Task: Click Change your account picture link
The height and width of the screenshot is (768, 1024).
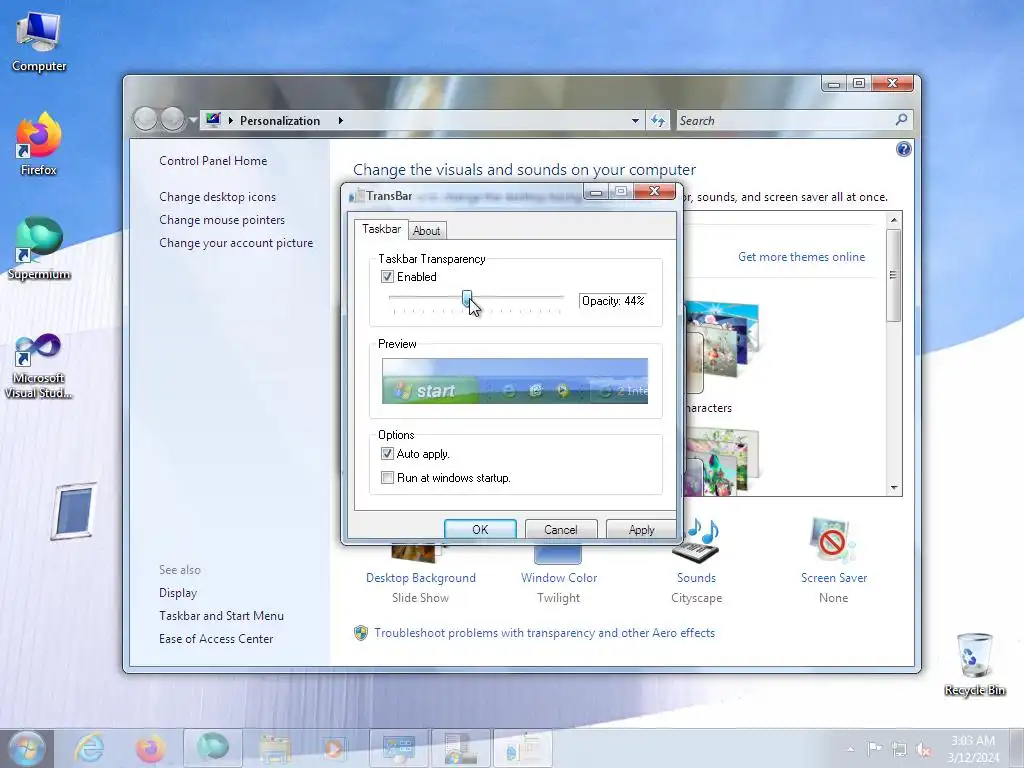Action: (x=236, y=243)
